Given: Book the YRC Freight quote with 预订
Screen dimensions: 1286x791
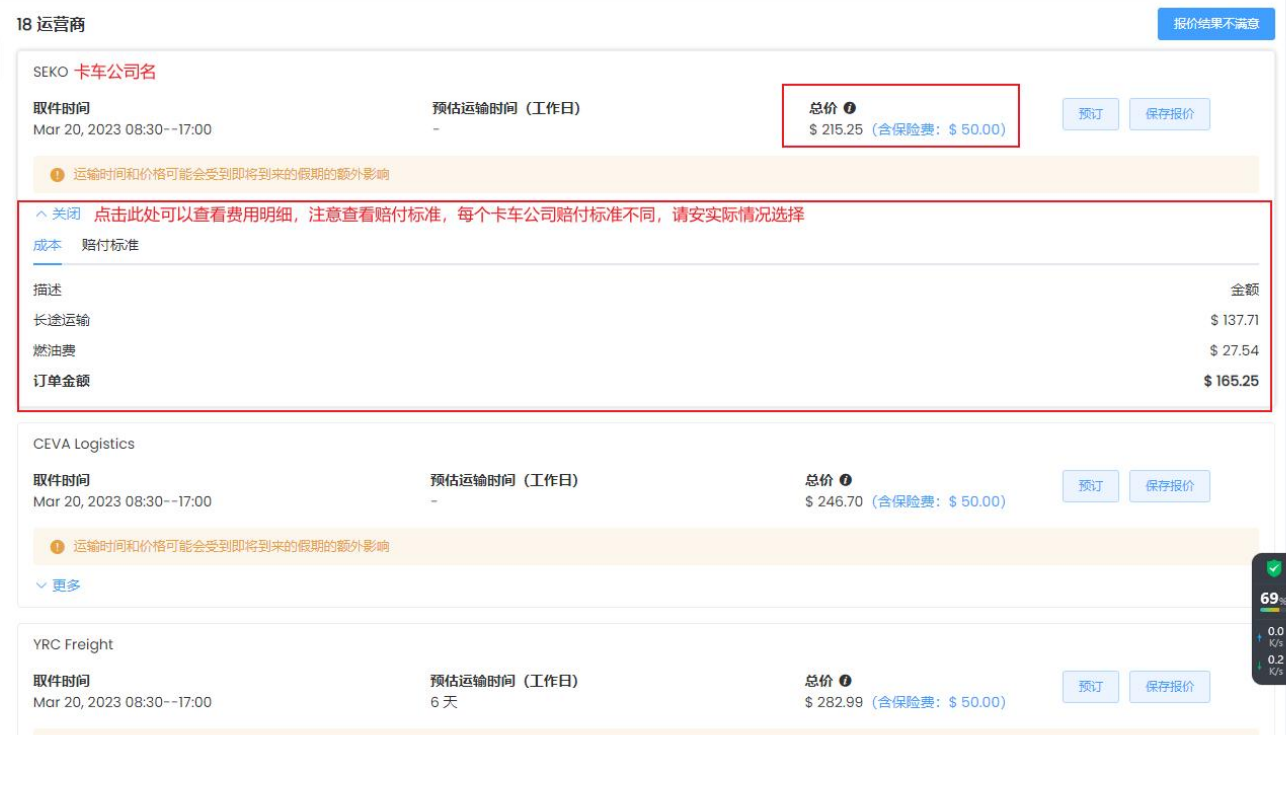Looking at the screenshot, I should point(1090,687).
